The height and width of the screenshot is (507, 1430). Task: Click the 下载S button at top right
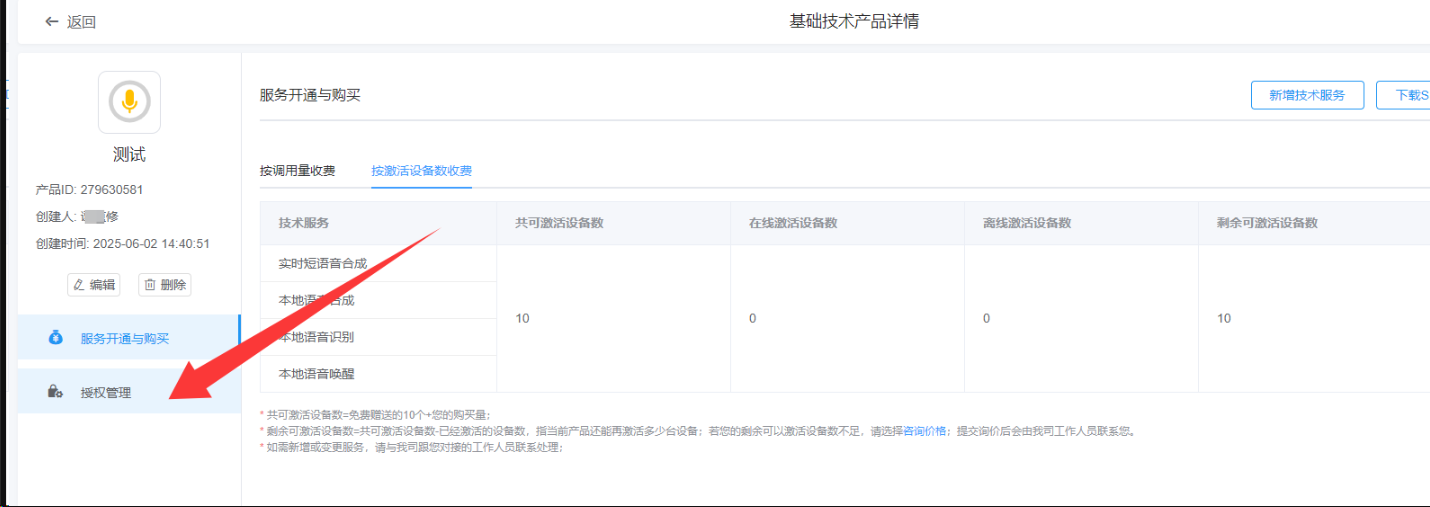pos(1403,95)
